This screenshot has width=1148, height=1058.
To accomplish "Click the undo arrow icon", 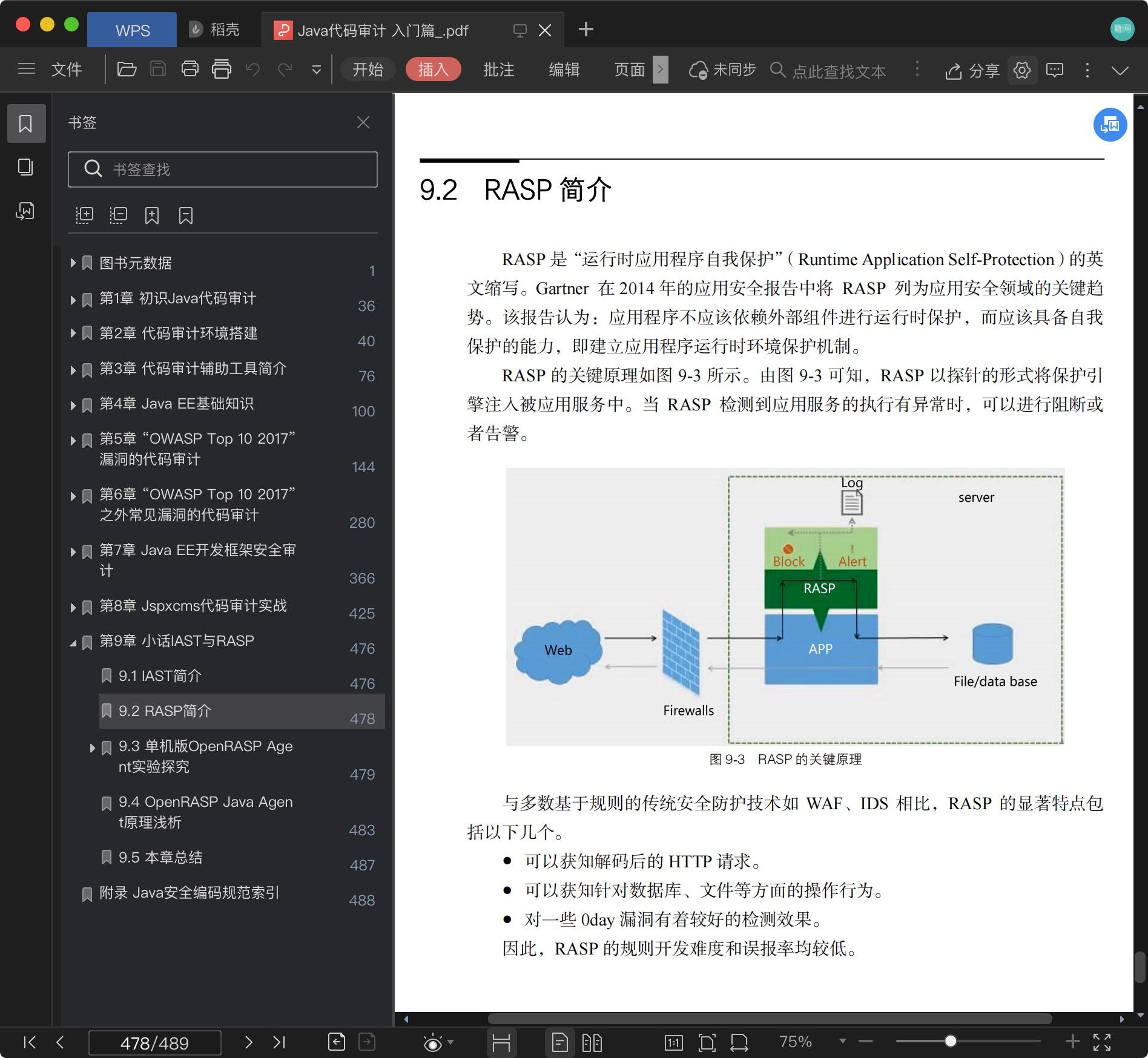I will (252, 69).
